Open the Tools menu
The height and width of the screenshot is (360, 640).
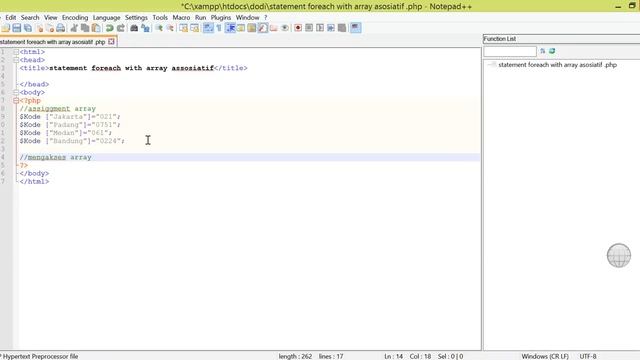pyautogui.click(x=160, y=18)
